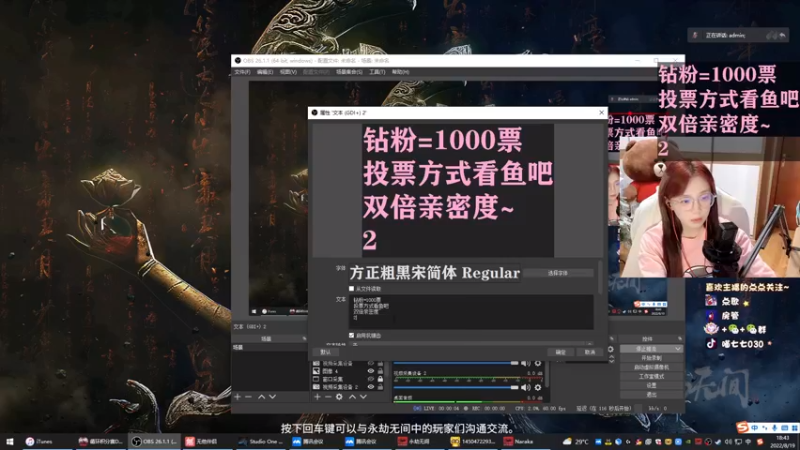Click inside the 文本 text input box
Image resolution: width=800 pixels, height=450 pixels.
(x=471, y=311)
